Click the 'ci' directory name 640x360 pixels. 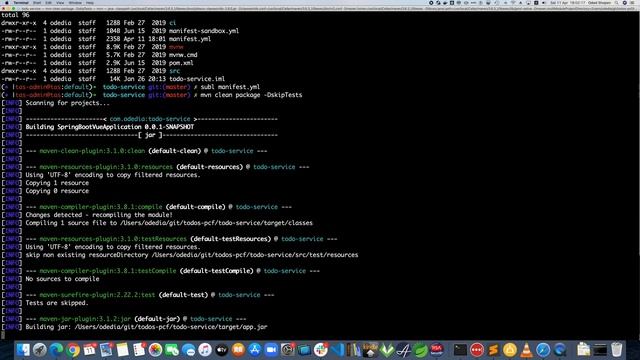pyautogui.click(x=172, y=23)
